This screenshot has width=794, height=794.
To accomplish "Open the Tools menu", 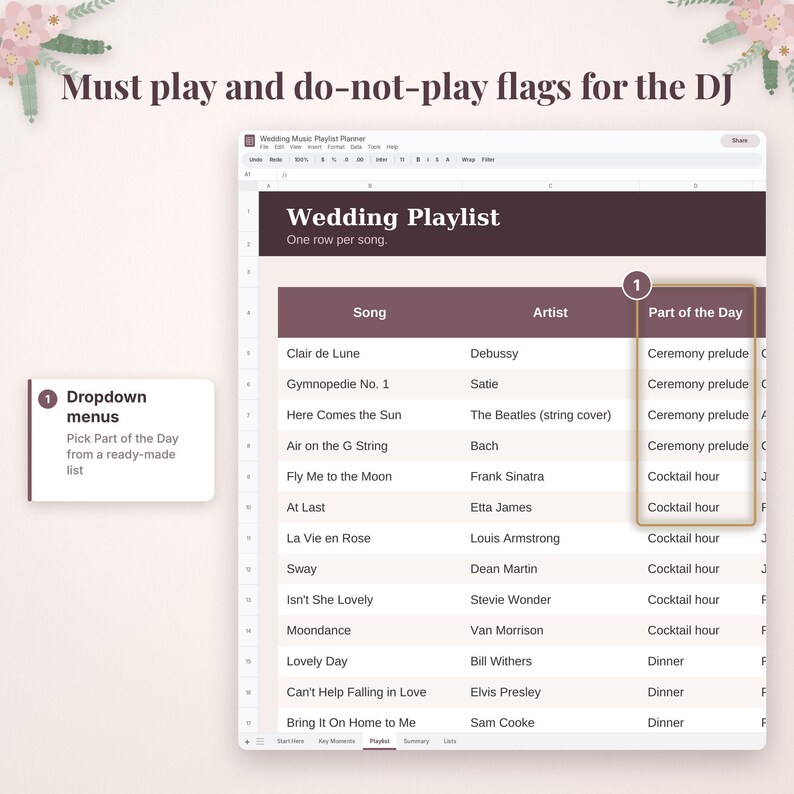I will point(374,147).
